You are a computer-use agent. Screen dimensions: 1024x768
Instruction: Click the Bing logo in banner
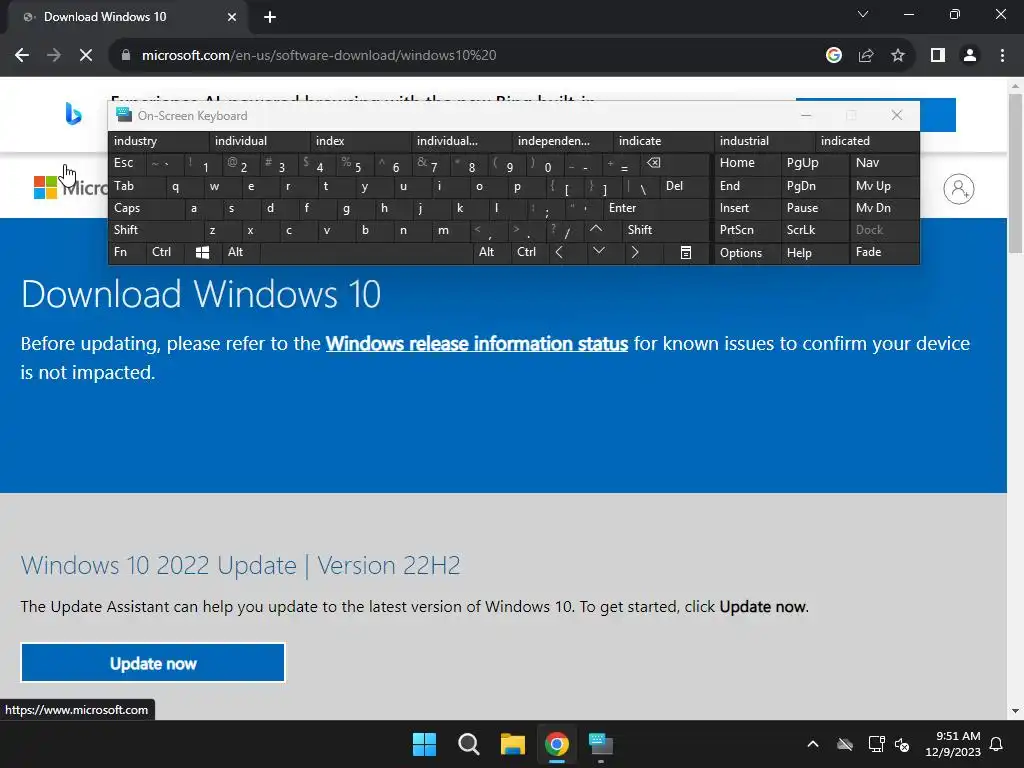[x=73, y=114]
